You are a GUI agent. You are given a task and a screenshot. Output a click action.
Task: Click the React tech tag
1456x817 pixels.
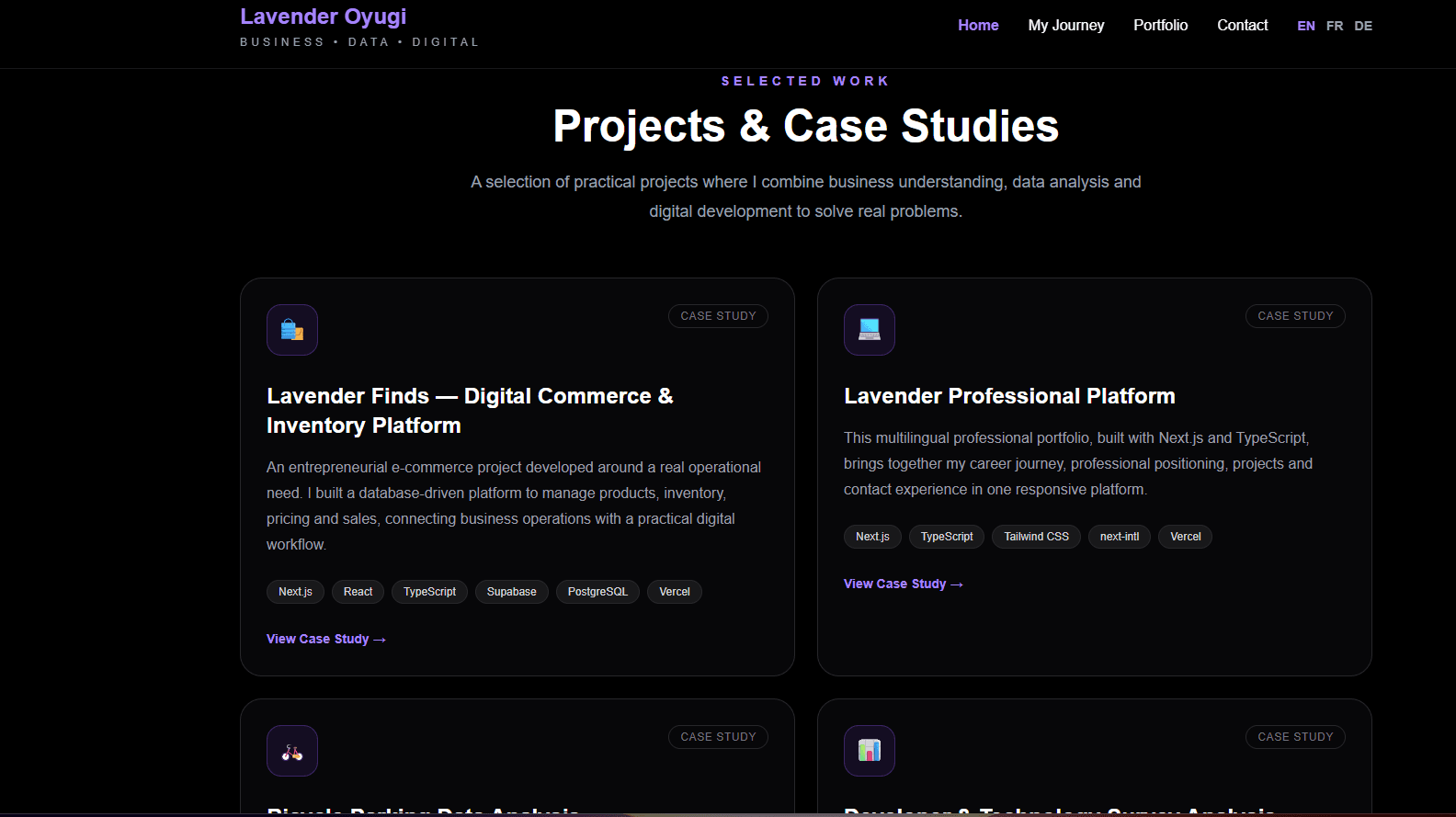point(358,592)
